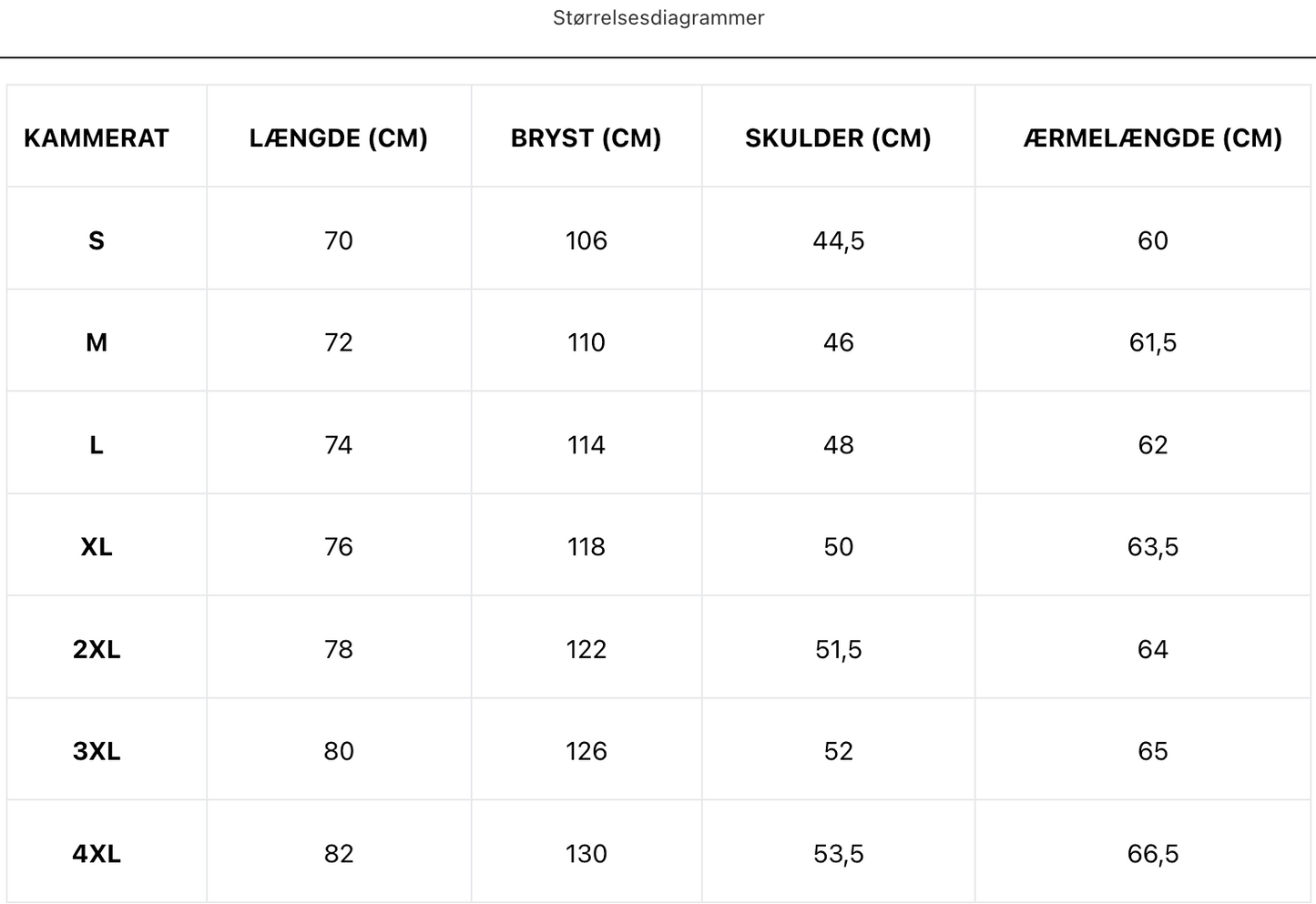Click the XL size row label
The width and height of the screenshot is (1316, 904).
(x=97, y=547)
